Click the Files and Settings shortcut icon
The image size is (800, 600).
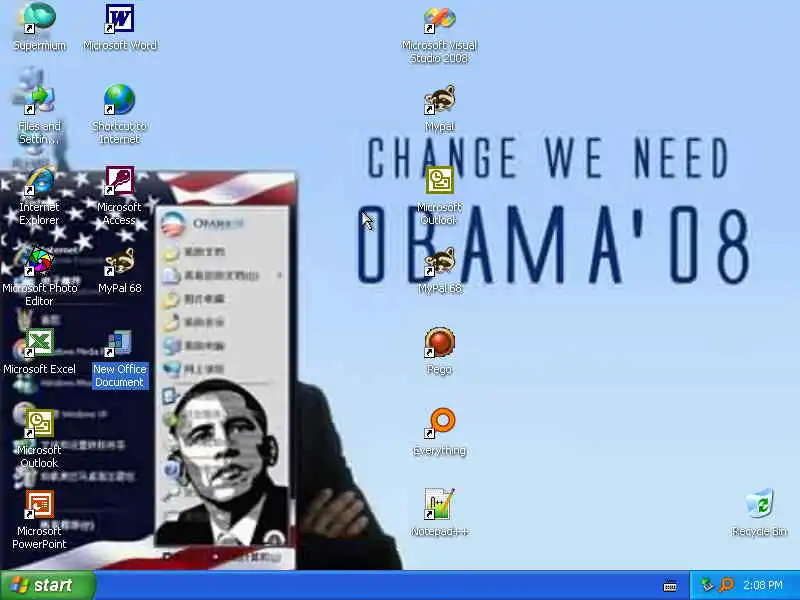(40, 99)
